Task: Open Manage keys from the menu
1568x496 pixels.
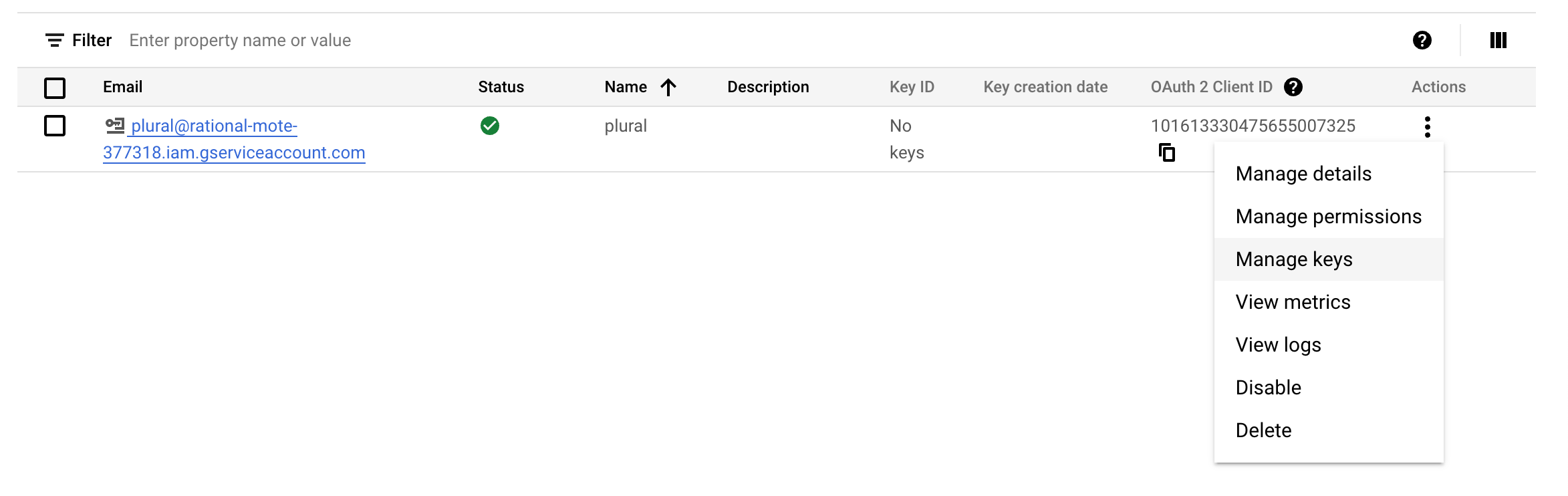Action: pyautogui.click(x=1293, y=259)
